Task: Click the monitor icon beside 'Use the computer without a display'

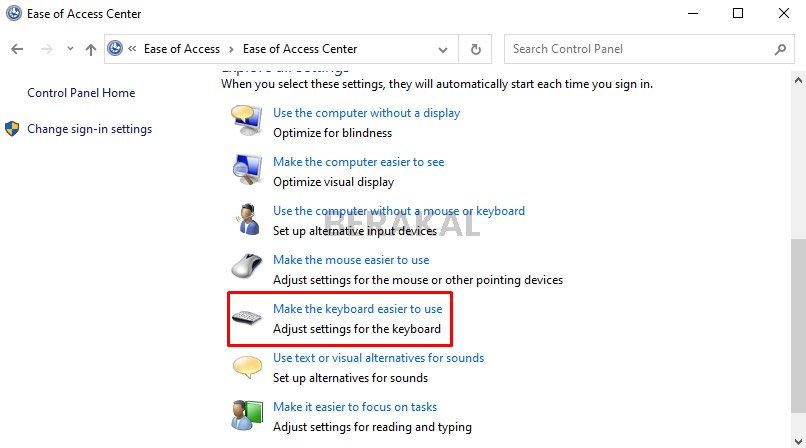Action: coord(246,120)
